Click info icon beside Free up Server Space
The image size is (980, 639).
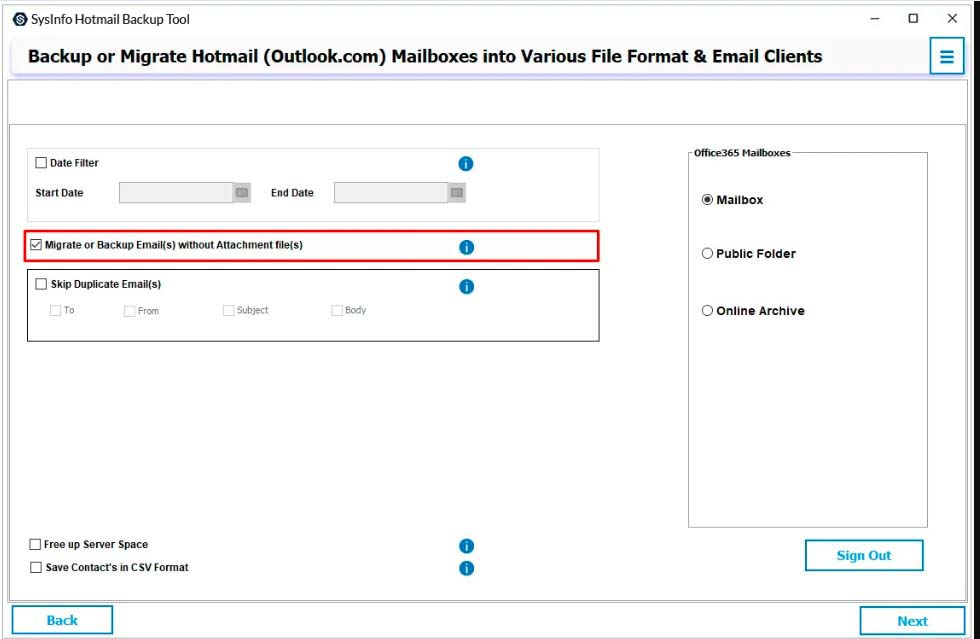tap(466, 546)
